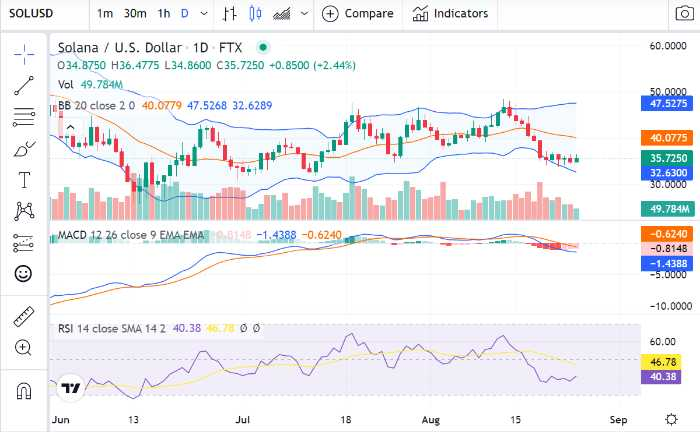
Task: Open the forecast and measurement tools
Action: point(24,243)
